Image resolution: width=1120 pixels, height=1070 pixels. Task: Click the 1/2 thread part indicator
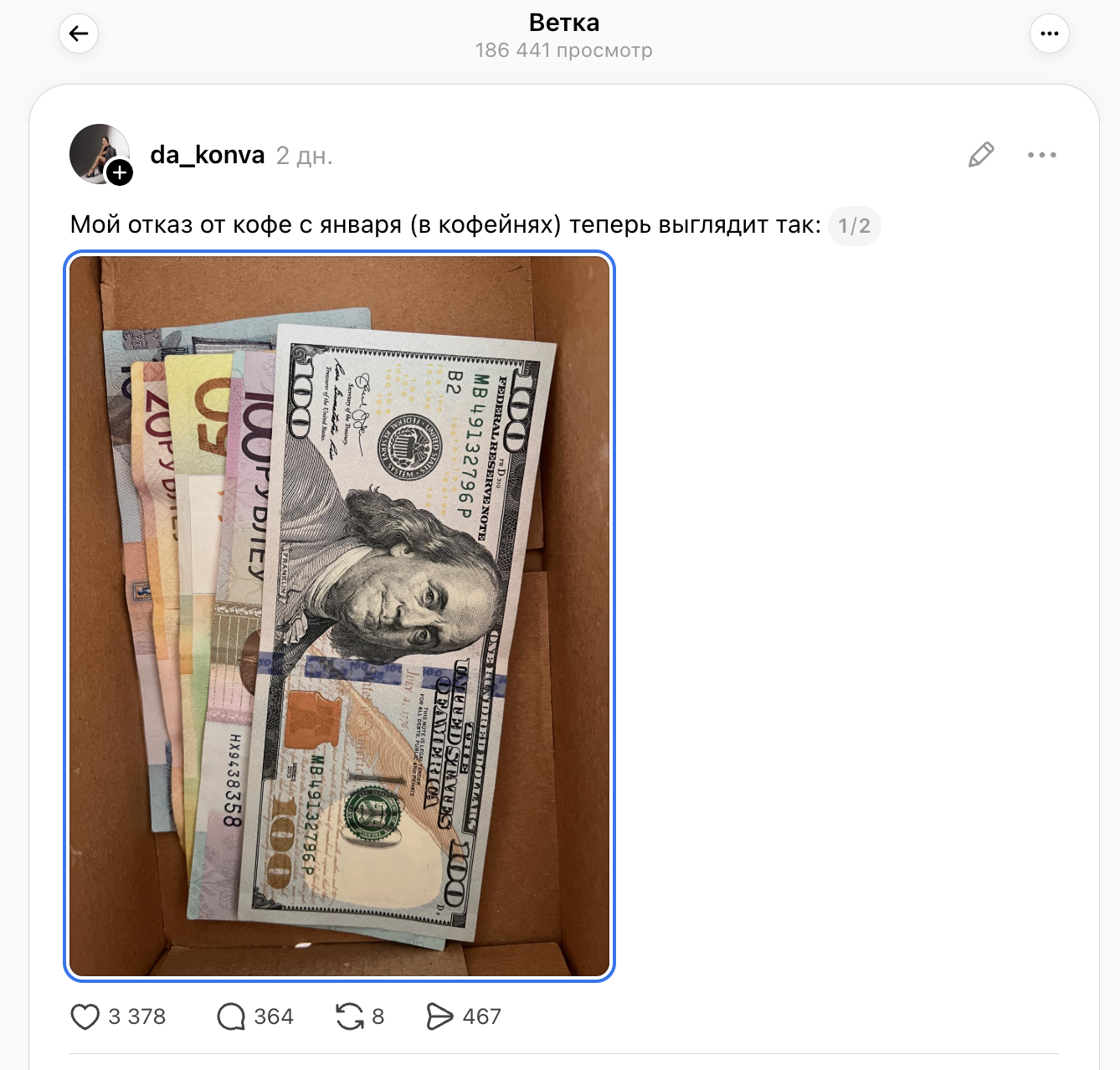click(854, 226)
